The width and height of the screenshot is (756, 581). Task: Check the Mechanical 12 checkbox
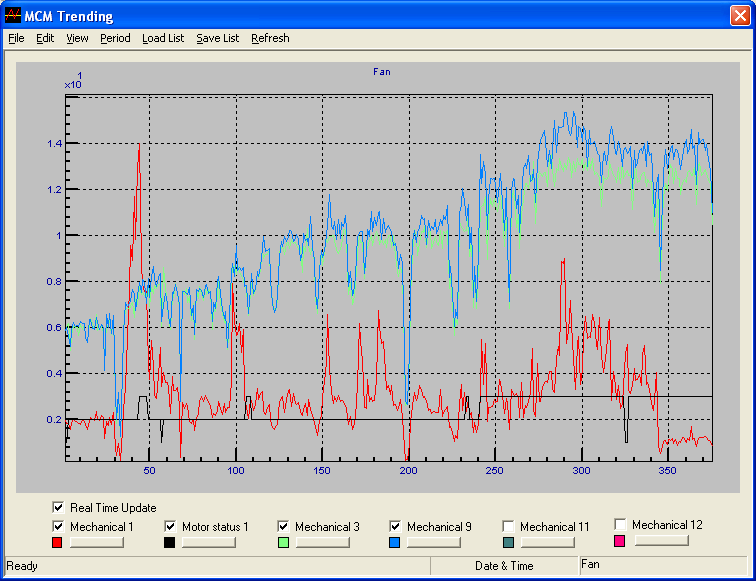pos(621,524)
